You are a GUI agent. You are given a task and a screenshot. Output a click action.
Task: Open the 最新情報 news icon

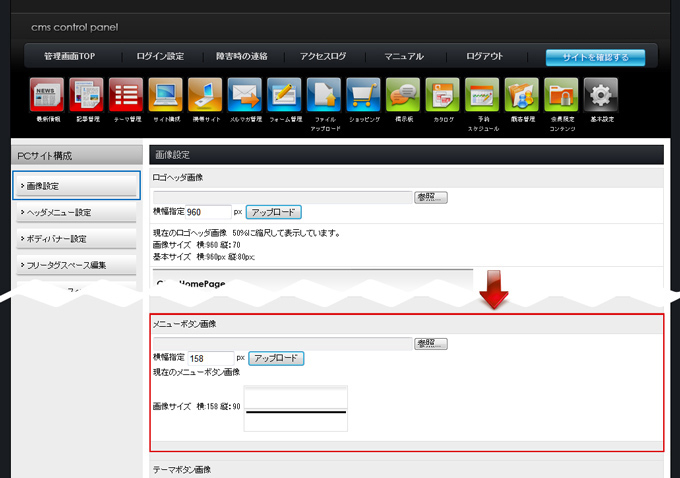click(x=47, y=96)
